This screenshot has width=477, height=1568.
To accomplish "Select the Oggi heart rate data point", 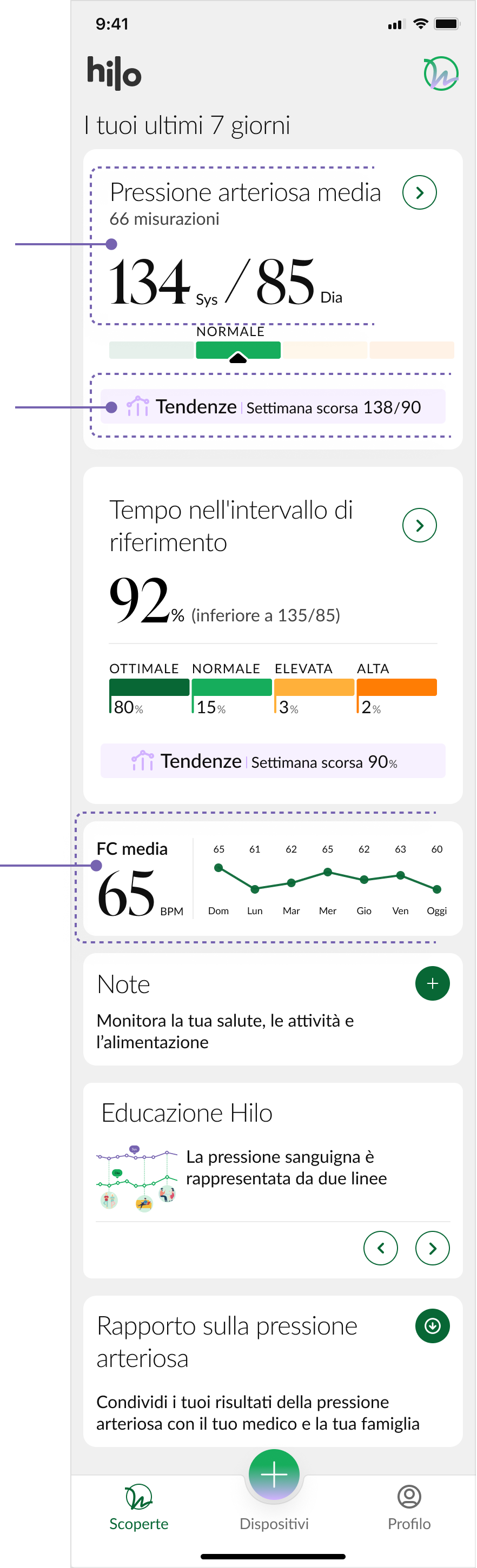I will (x=438, y=890).
